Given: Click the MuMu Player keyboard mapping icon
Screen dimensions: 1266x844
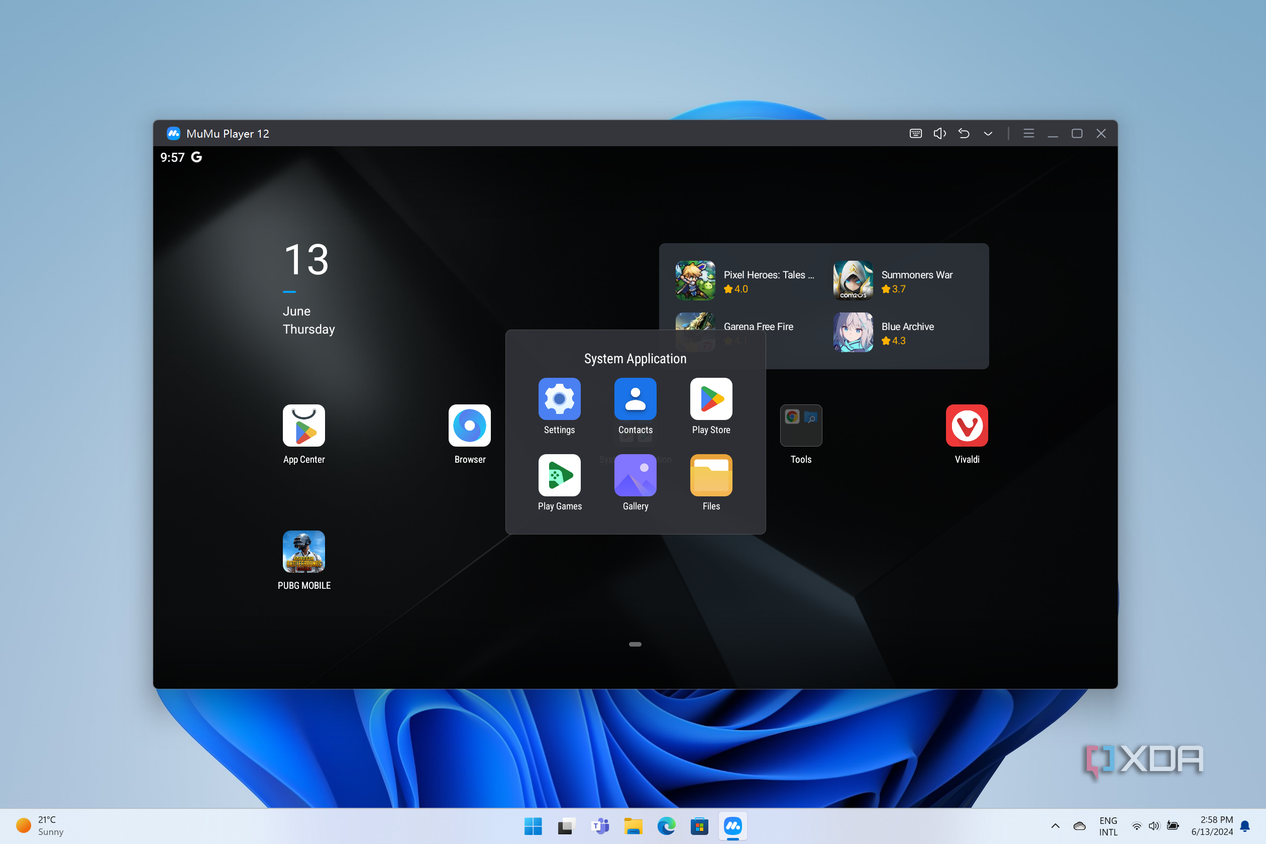Looking at the screenshot, I should pos(915,133).
